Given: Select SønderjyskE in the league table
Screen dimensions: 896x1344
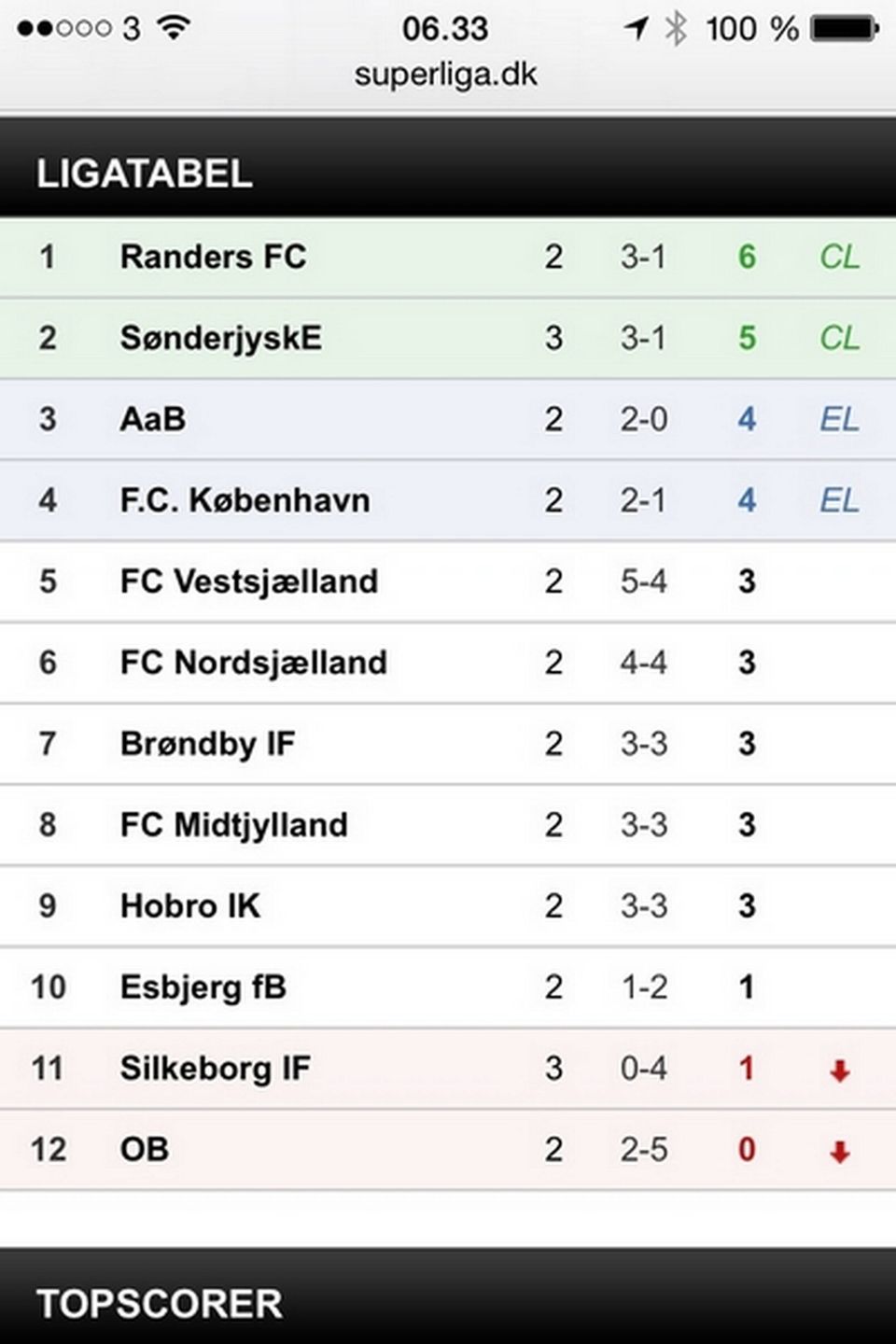Looking at the screenshot, I should point(448,339).
